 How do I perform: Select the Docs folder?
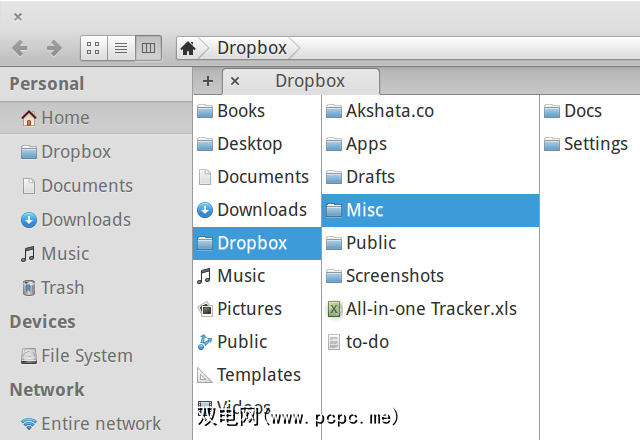pos(590,111)
